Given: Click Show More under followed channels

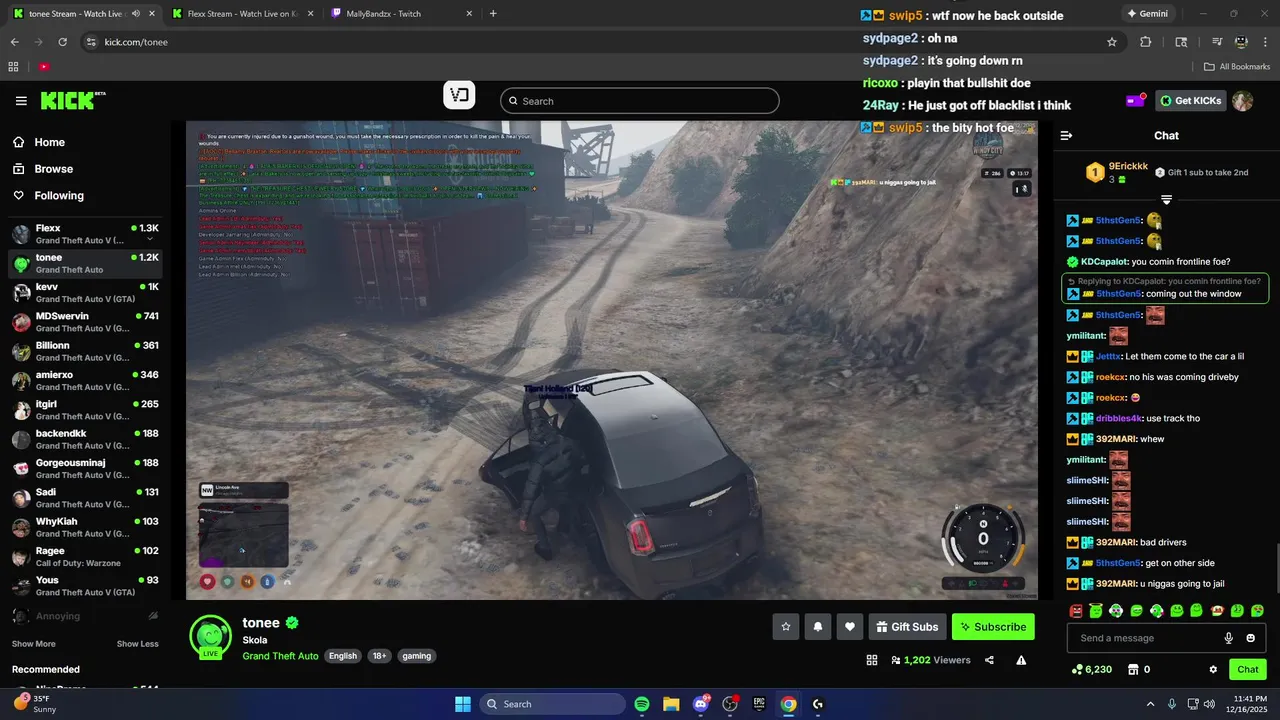Looking at the screenshot, I should click(x=34, y=644).
